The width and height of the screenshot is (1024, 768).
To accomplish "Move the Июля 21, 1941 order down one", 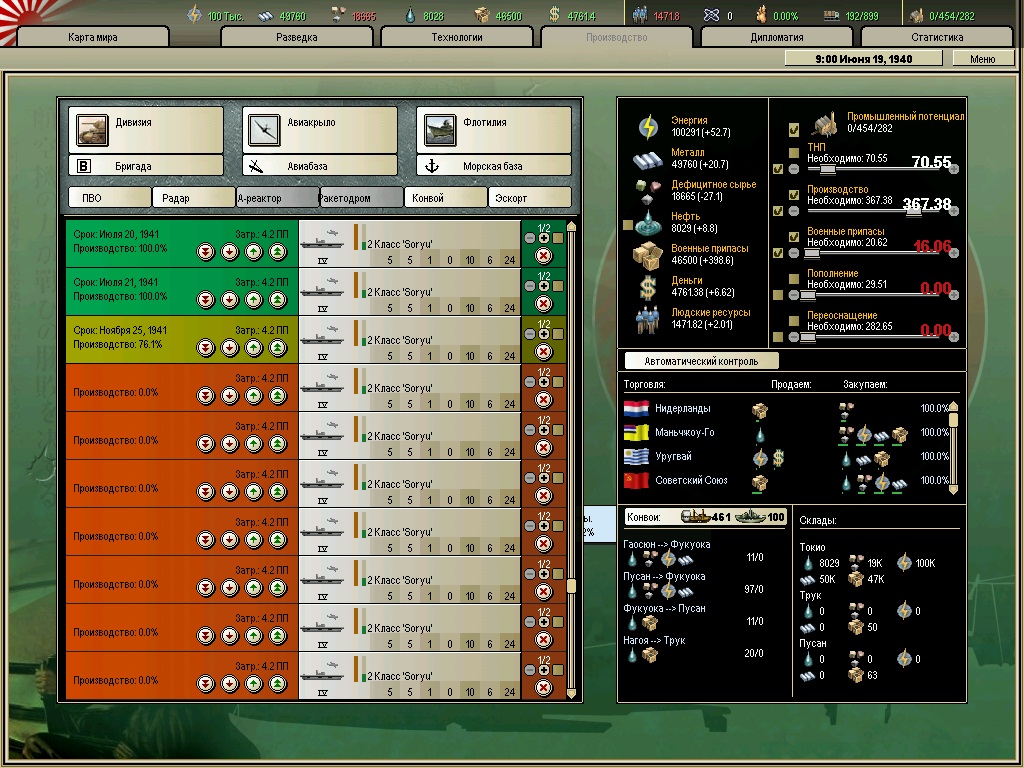I will [230, 300].
